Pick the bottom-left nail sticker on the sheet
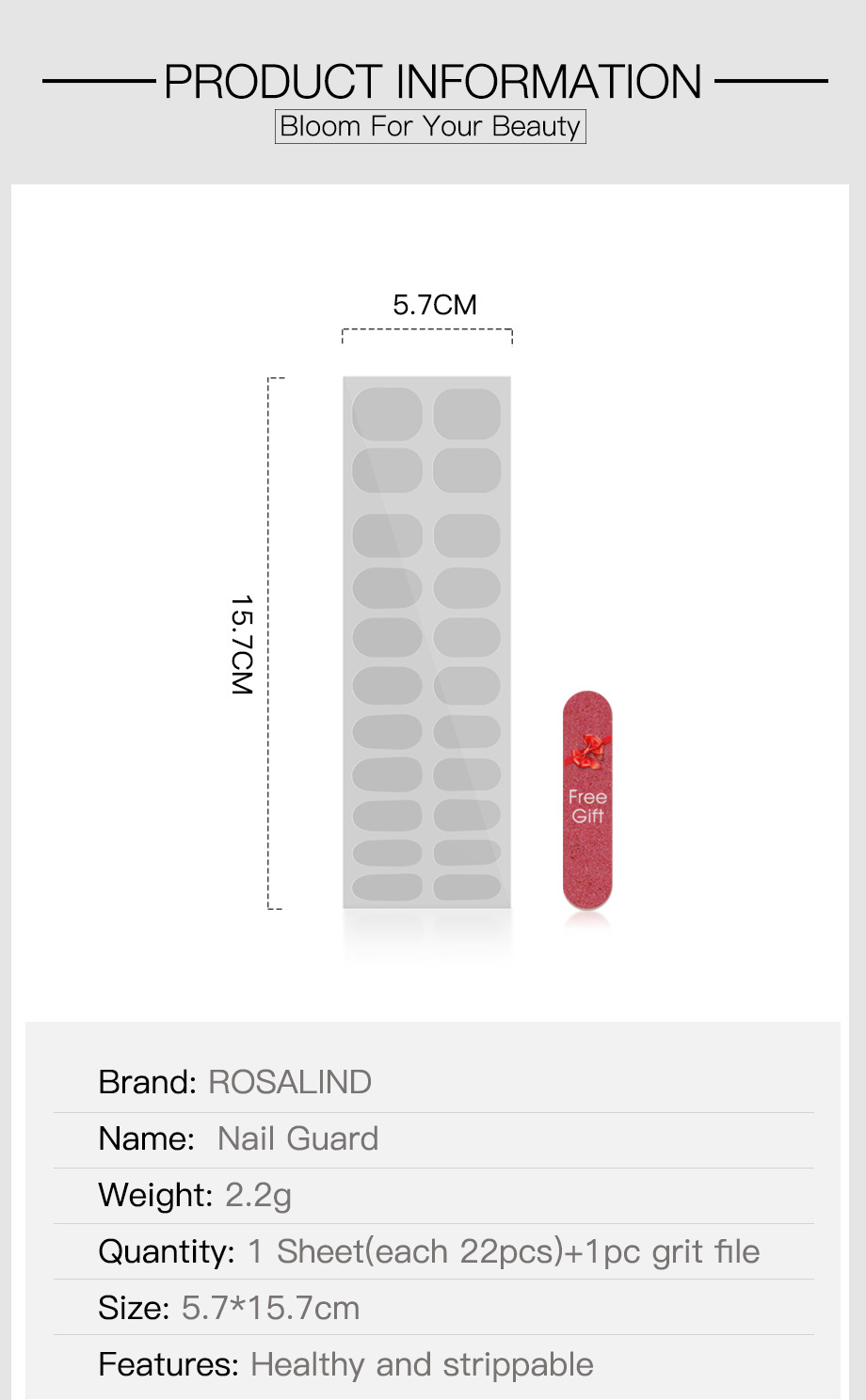Screen dimensions: 866x1400 point(387,886)
